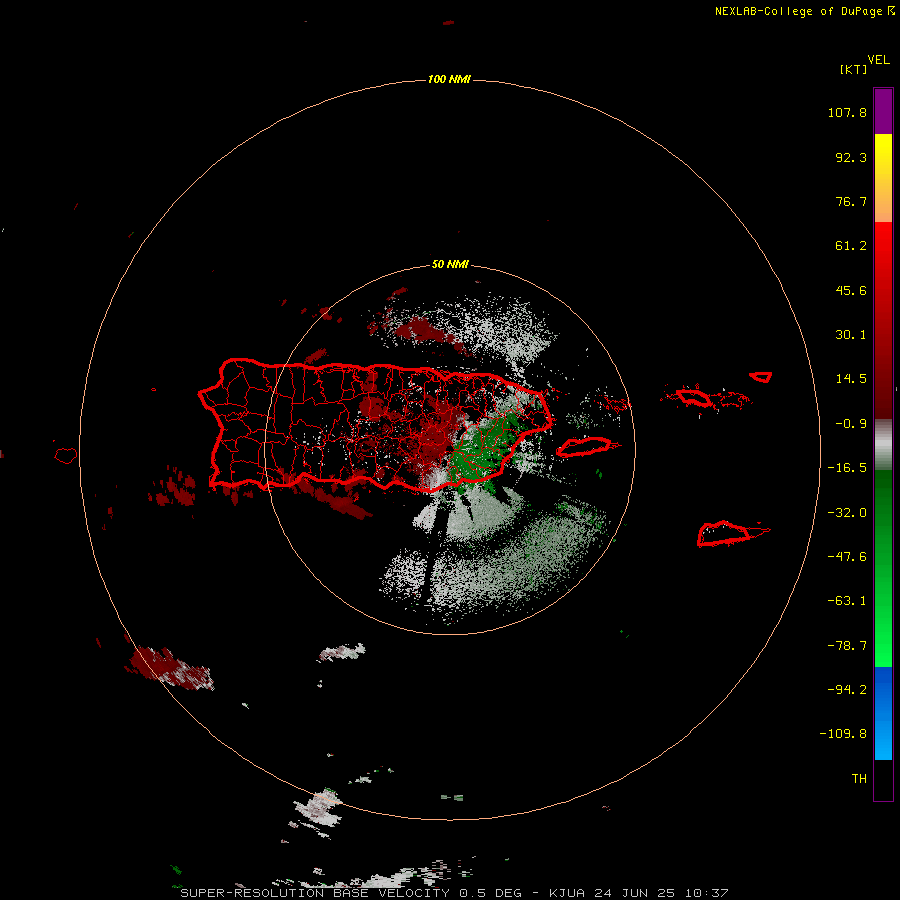Pick the bright red segment near 61.2

pos(883,247)
